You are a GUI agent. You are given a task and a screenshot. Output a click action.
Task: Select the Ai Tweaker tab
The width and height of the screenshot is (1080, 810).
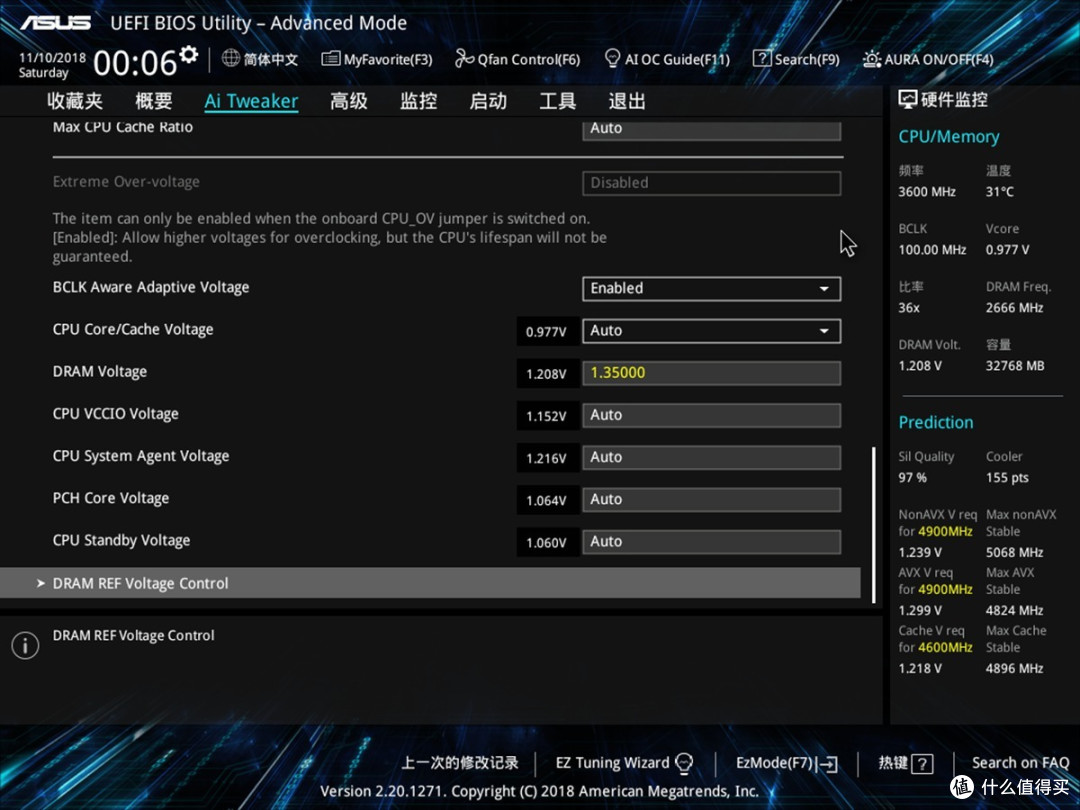coord(251,101)
